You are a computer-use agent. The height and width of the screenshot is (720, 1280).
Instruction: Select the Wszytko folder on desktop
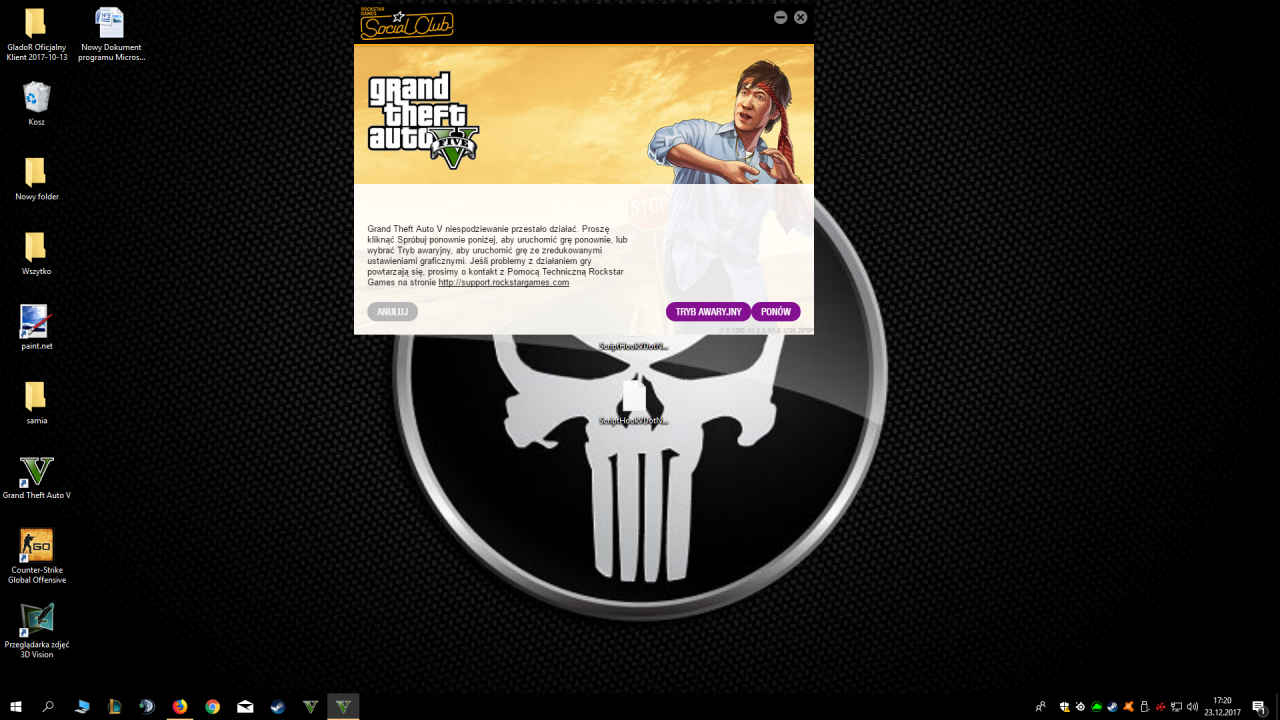pos(36,254)
